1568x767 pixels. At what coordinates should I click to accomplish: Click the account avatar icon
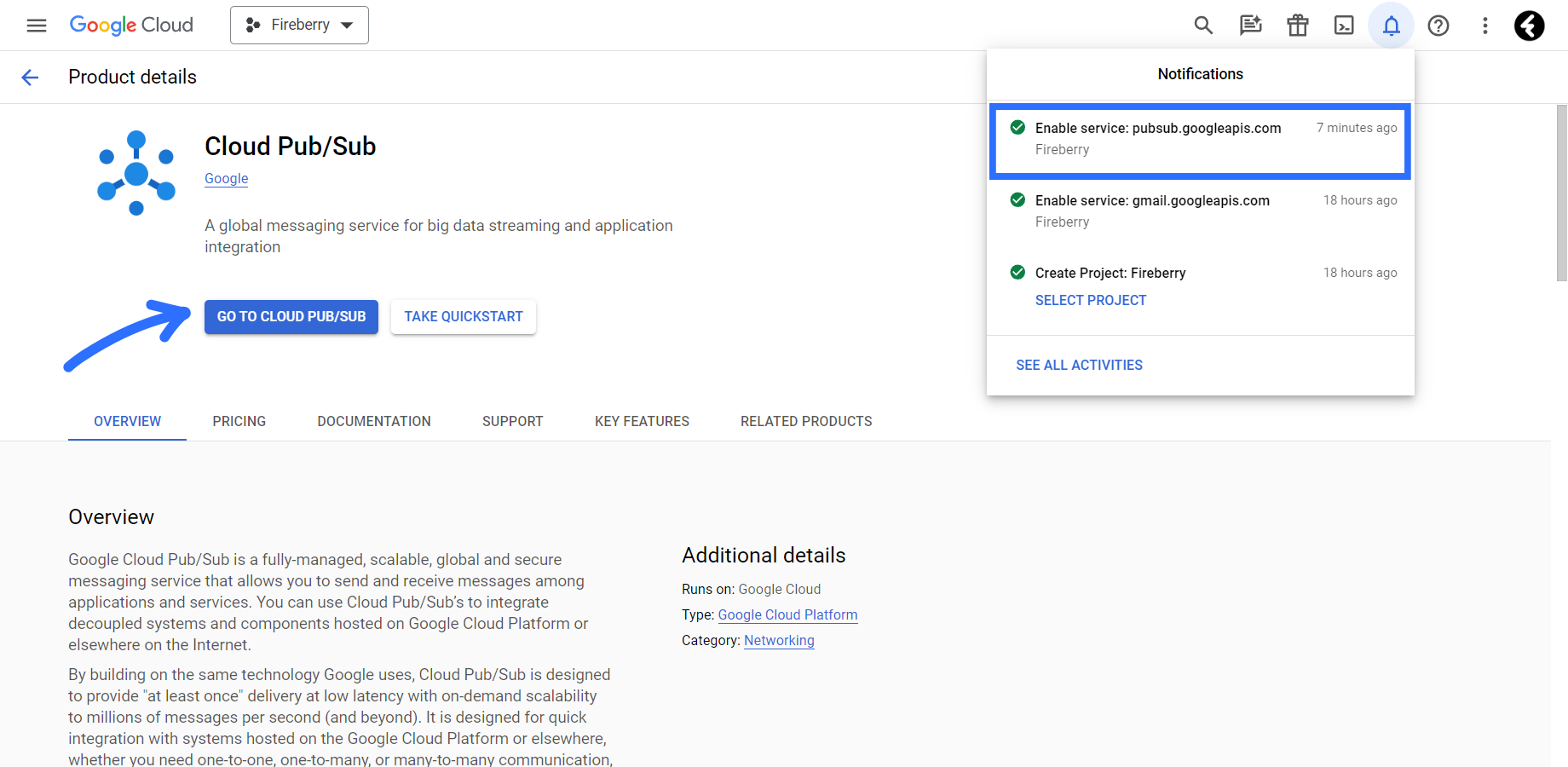click(x=1530, y=26)
